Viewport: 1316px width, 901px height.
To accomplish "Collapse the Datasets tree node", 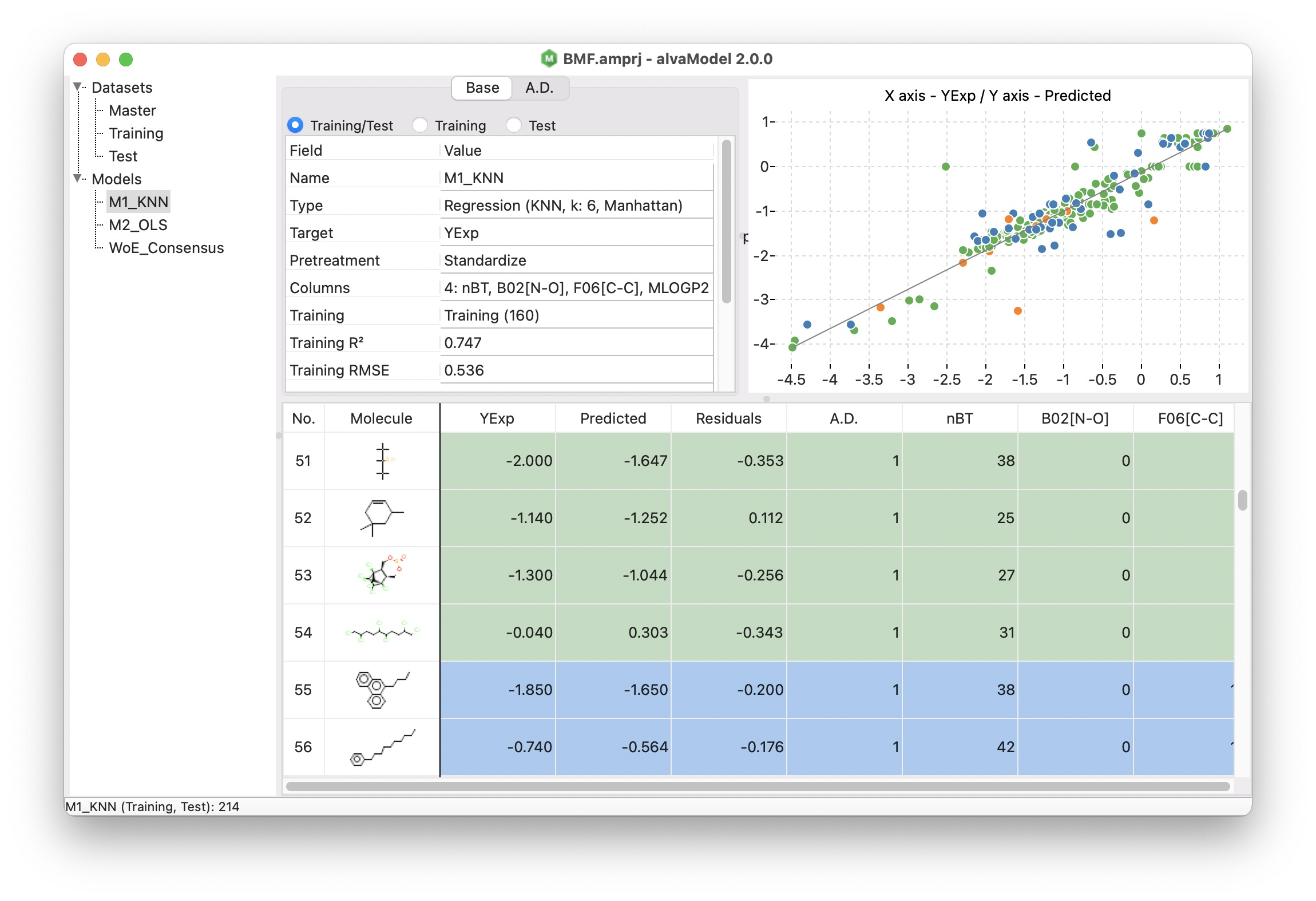I will click(78, 87).
